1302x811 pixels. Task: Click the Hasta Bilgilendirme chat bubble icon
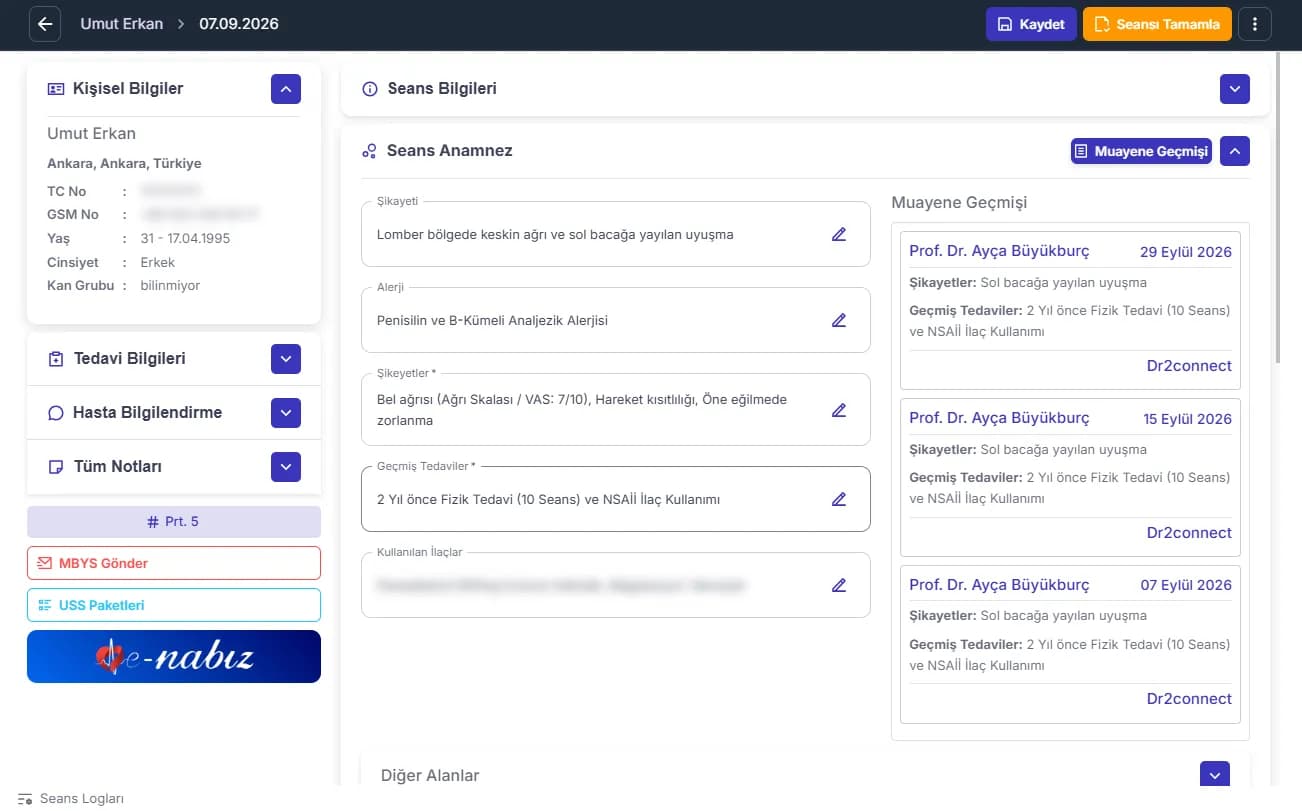tap(56, 413)
